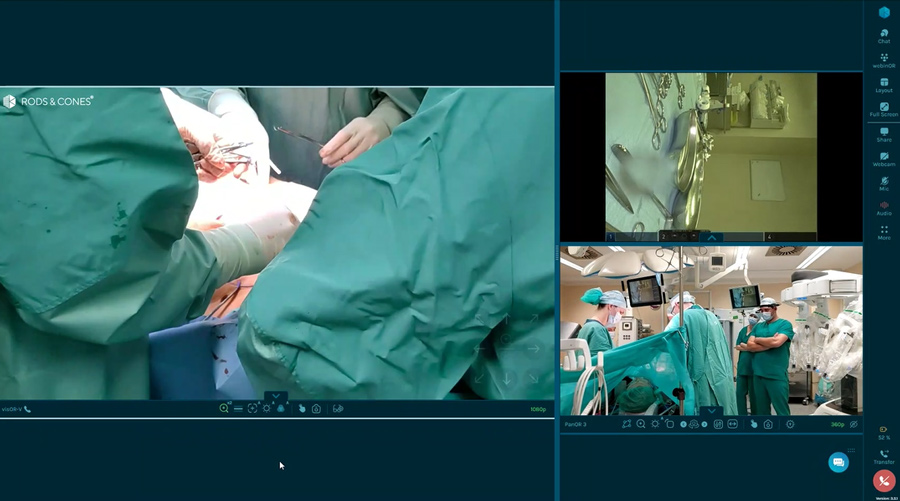Click the Transfer call button
This screenshot has width=900, height=501.
[x=884, y=456]
